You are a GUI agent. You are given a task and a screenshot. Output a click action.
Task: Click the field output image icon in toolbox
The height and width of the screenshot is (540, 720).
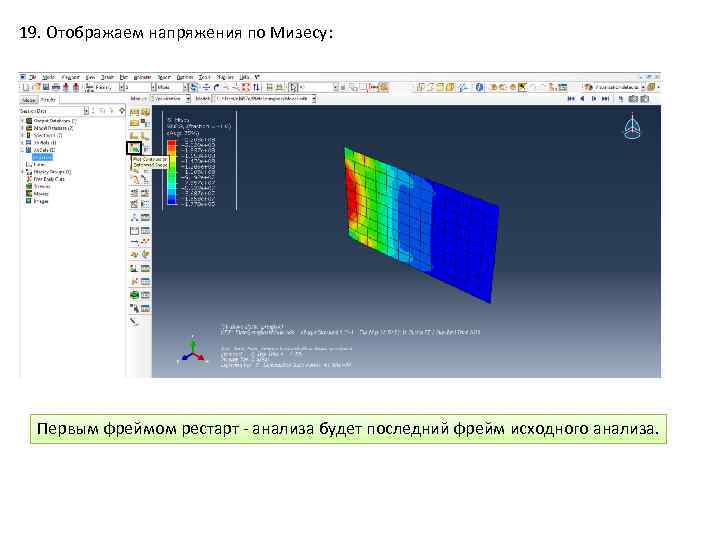click(135, 268)
